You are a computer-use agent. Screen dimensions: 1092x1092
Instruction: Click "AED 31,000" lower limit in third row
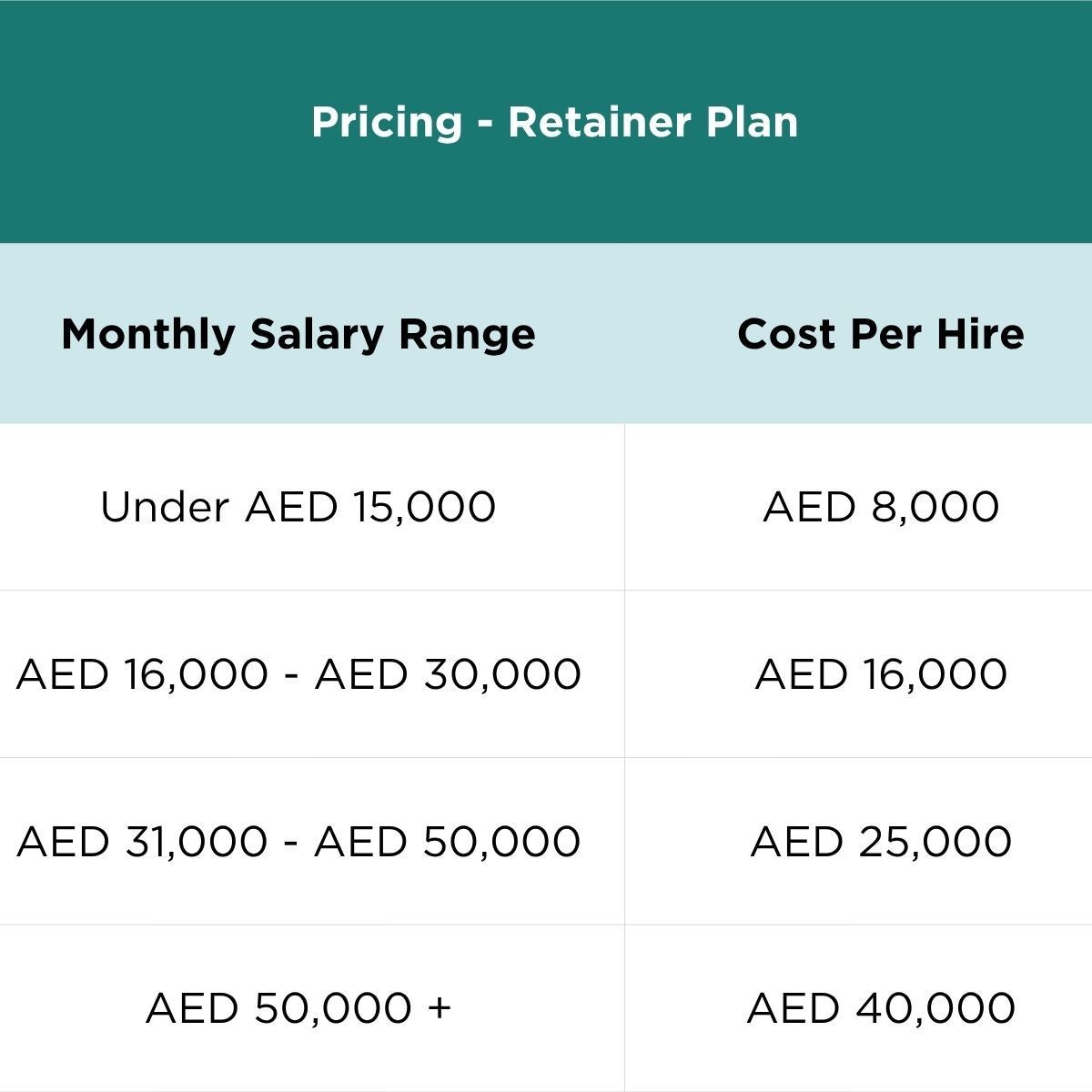coord(142,841)
